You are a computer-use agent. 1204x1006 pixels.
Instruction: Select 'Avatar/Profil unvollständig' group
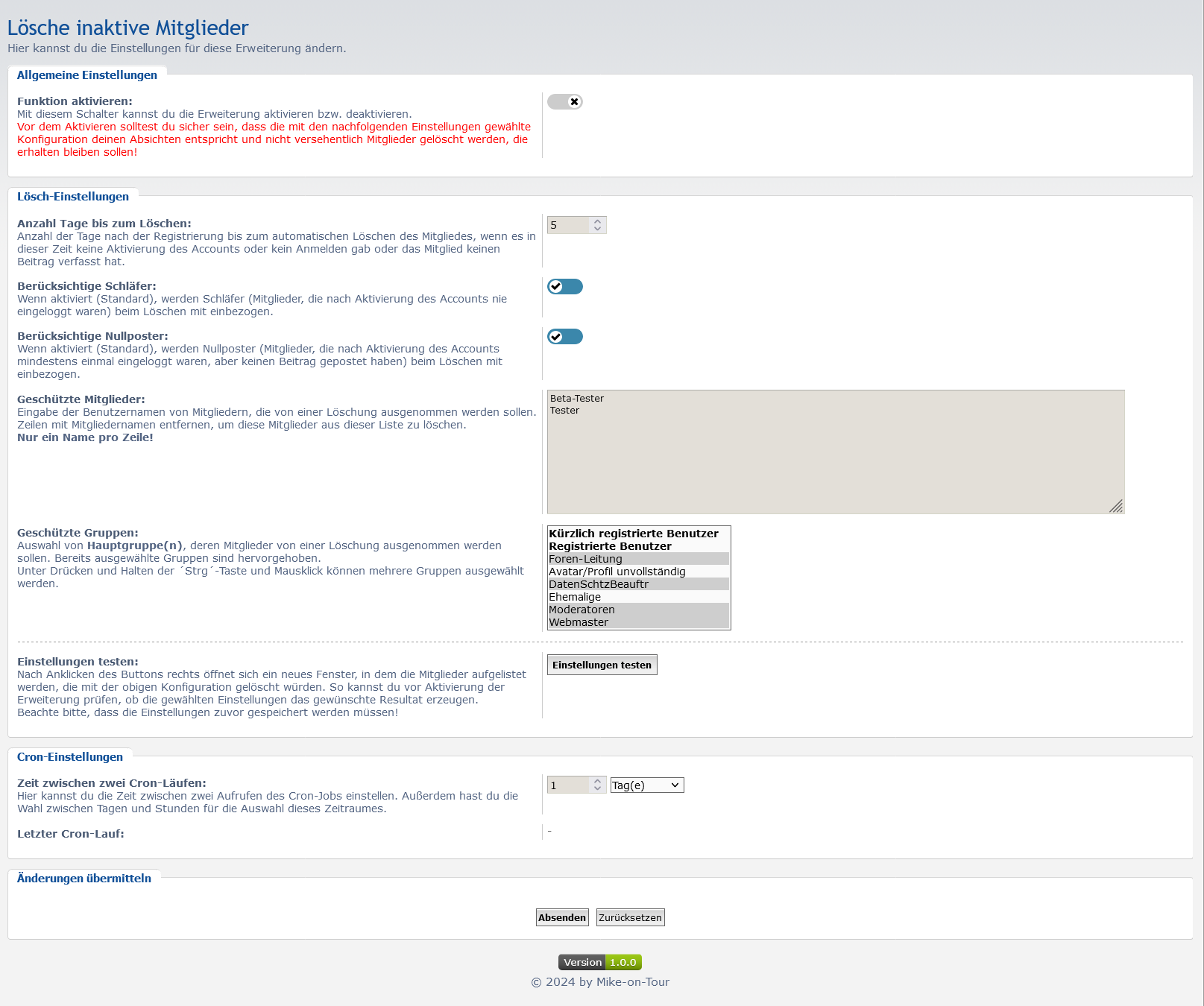pyautogui.click(x=617, y=572)
